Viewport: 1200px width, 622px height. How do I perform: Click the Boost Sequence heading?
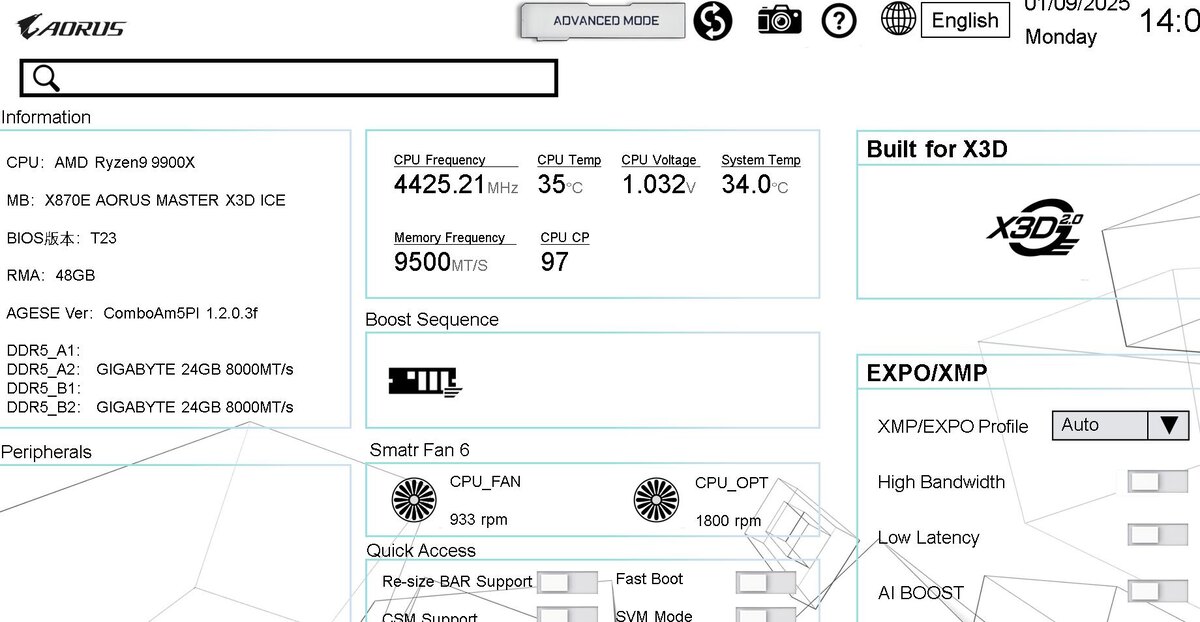pyautogui.click(x=432, y=320)
